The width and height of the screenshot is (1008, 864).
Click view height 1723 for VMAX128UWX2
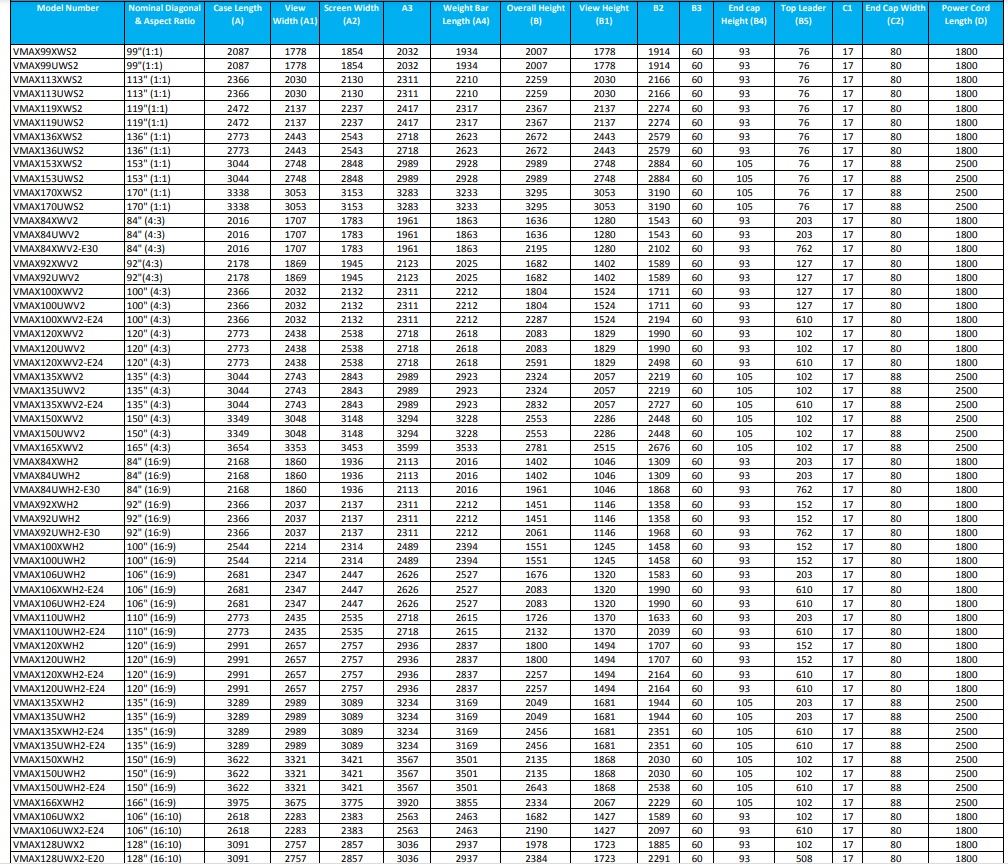[x=604, y=845]
